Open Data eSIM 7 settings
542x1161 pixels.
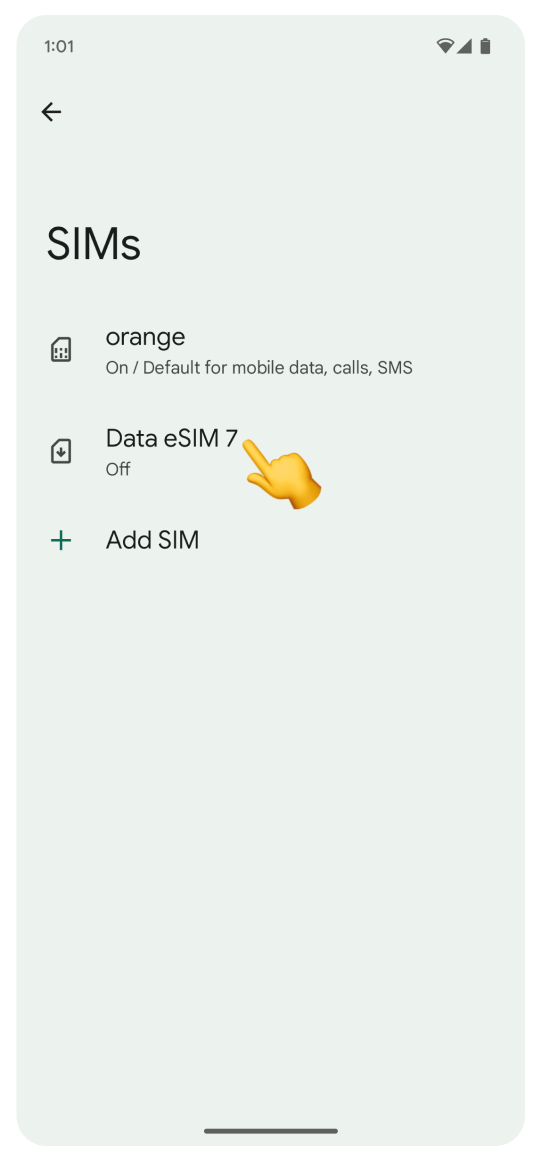pos(271,452)
